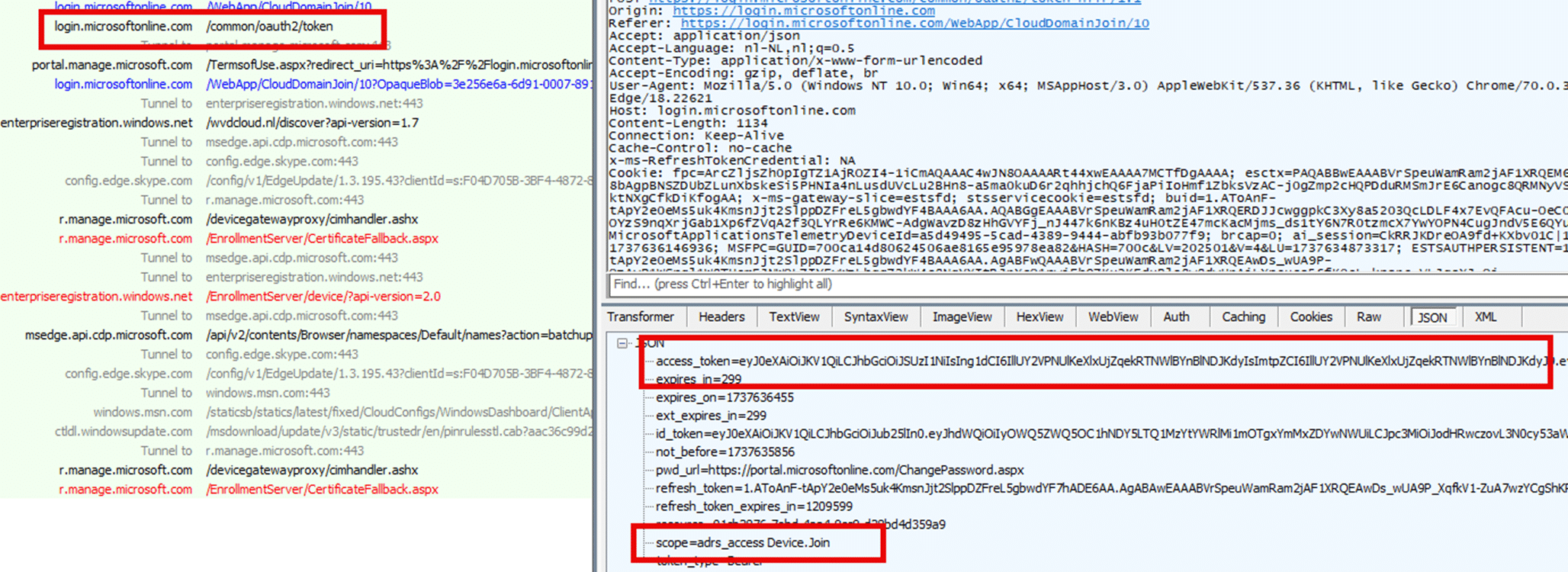Viewport: 1568px width, 572px height.
Task: Select the JSON tab
Action: pyautogui.click(x=1432, y=317)
